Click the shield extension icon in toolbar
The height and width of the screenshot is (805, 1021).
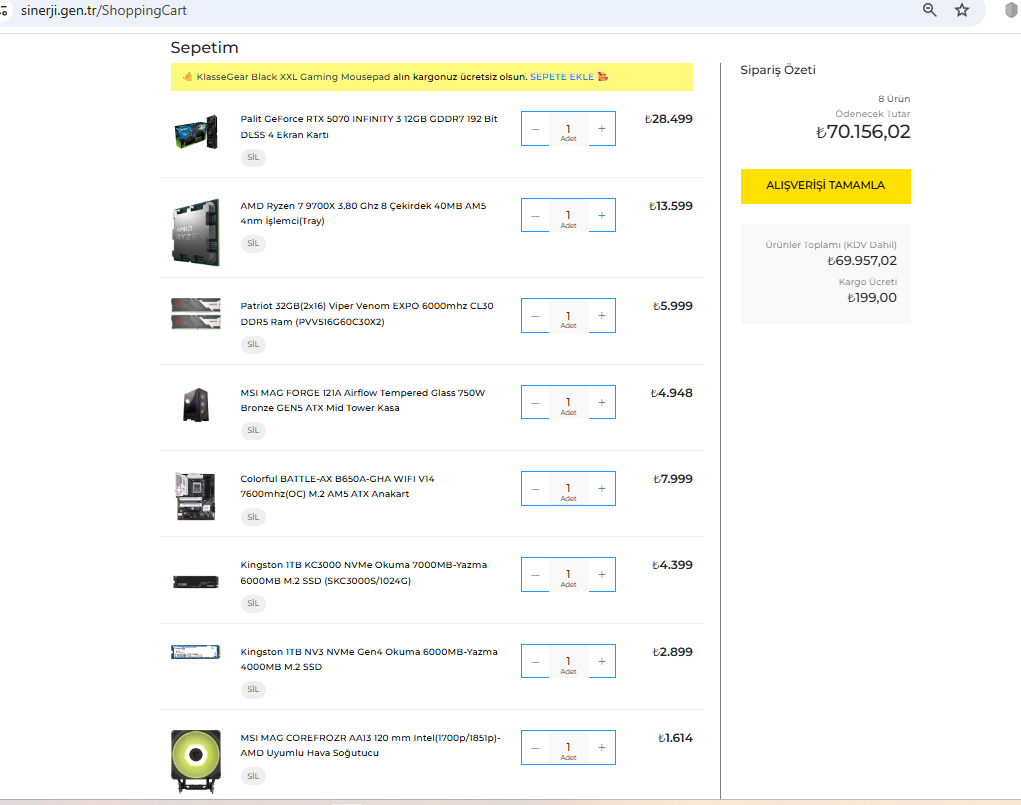1010,10
